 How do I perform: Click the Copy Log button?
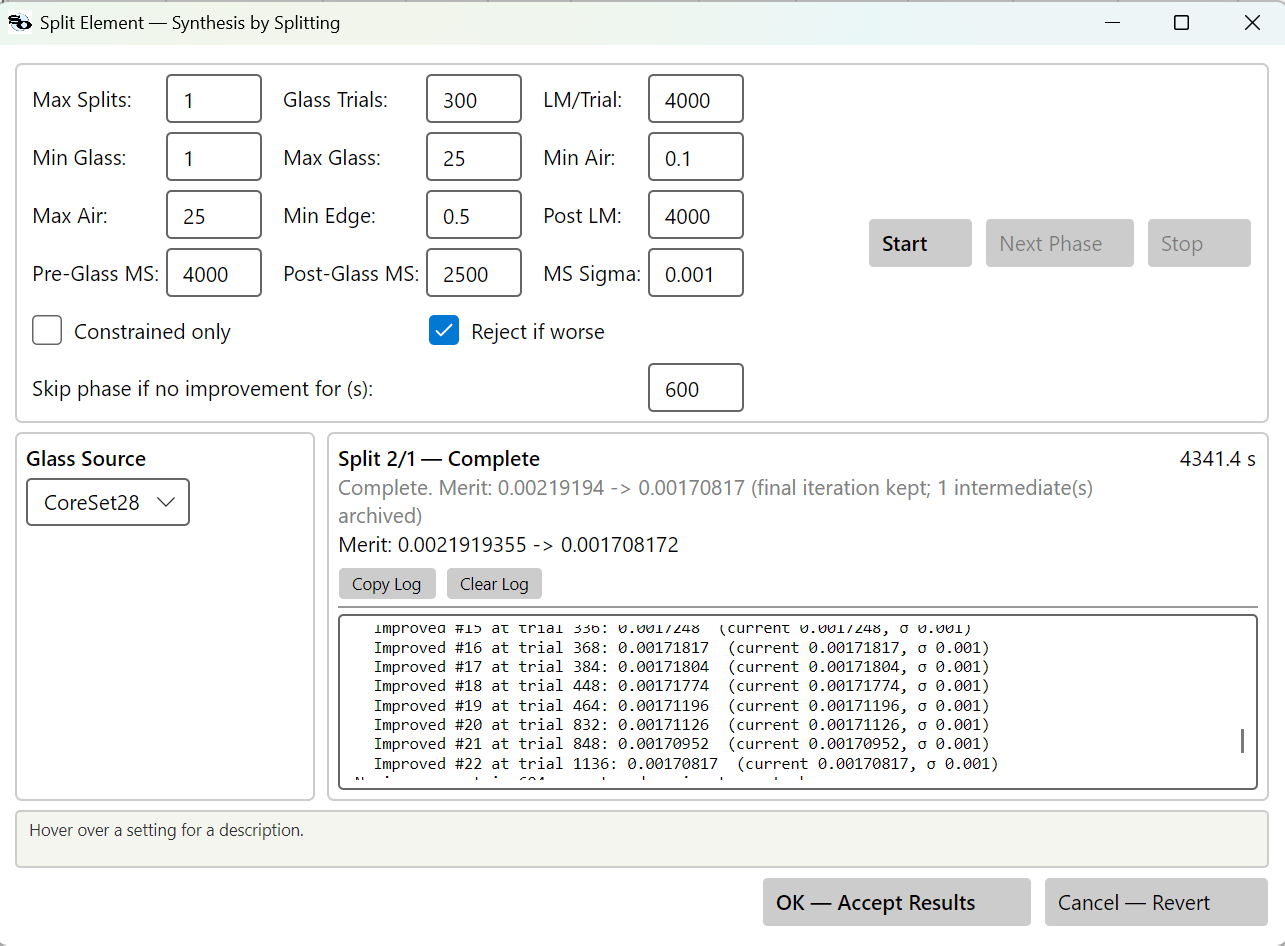point(387,584)
